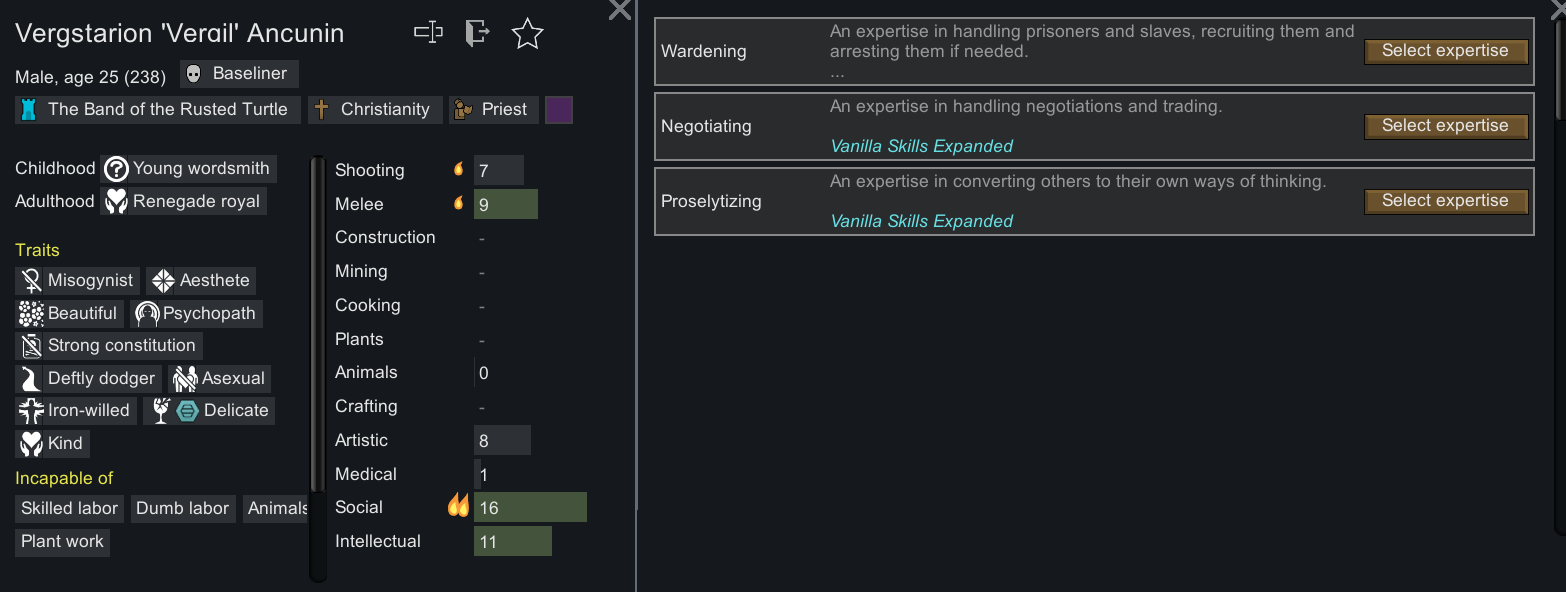
Task: Click the rename pawn icon
Action: 428,33
